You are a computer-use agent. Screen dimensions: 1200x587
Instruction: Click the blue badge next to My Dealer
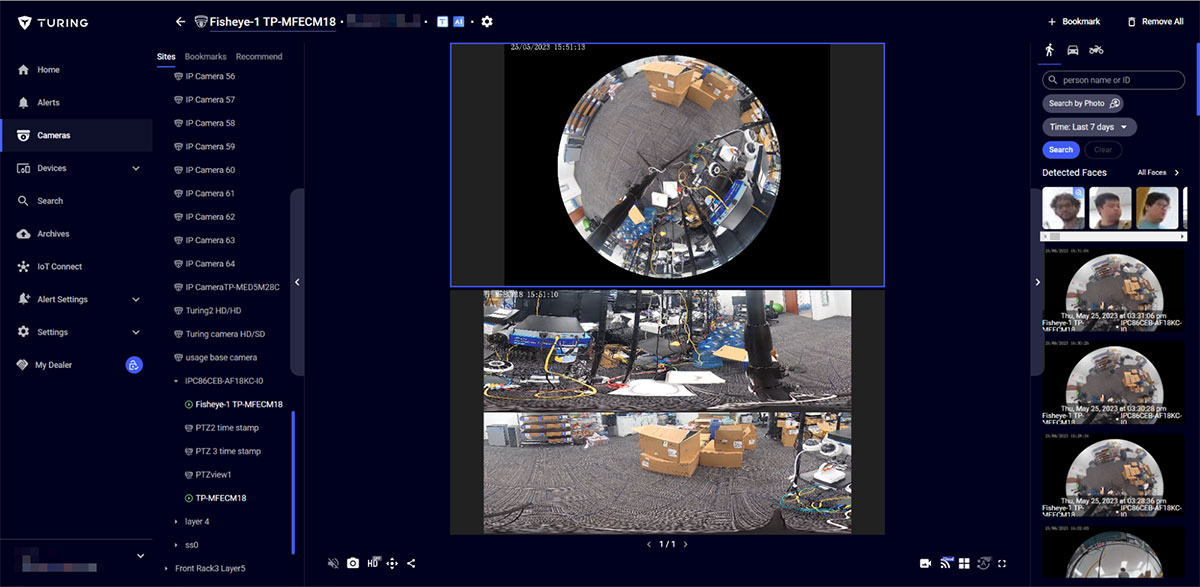134,365
